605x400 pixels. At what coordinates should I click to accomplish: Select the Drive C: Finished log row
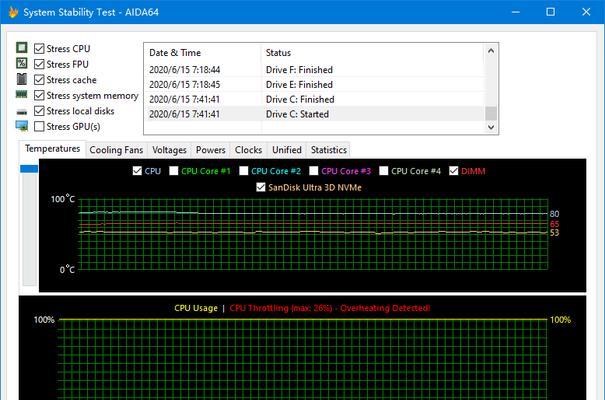(x=314, y=99)
